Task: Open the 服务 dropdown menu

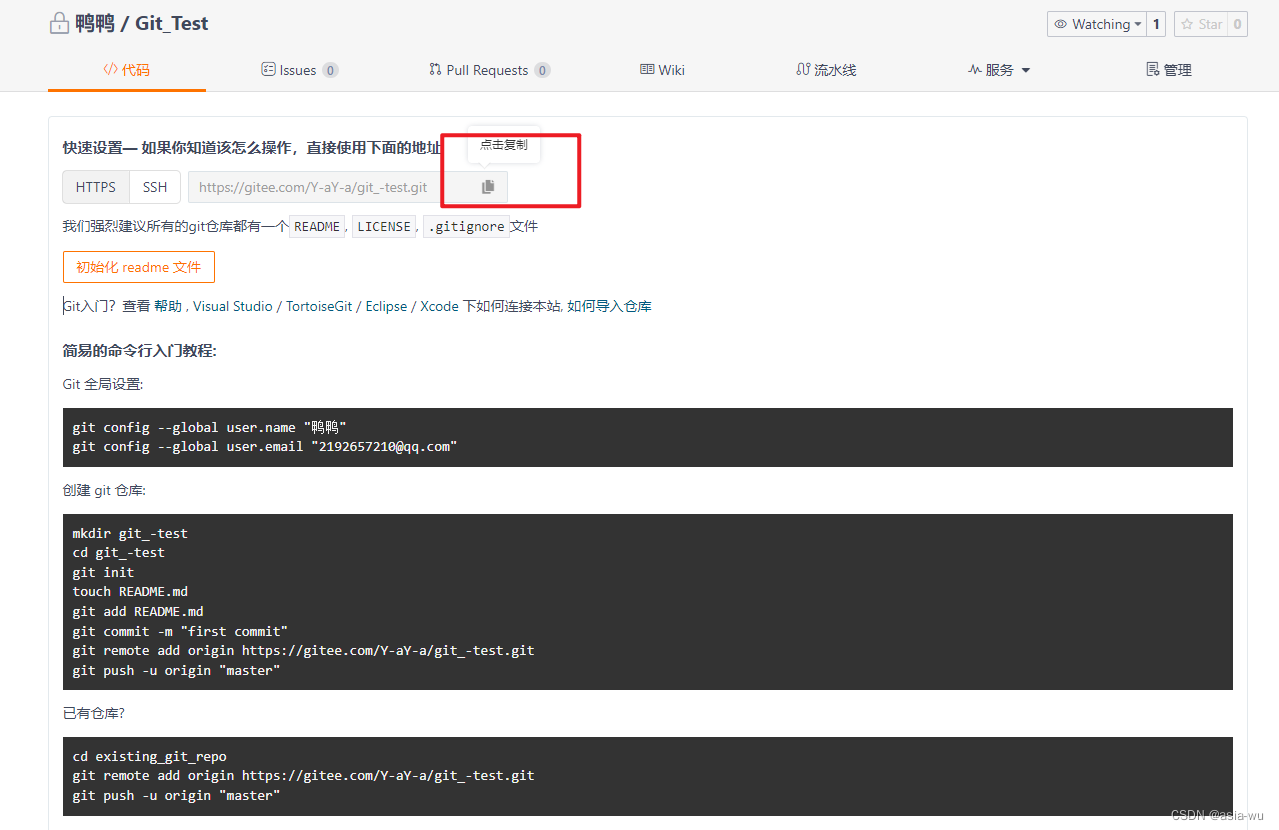Action: (999, 70)
